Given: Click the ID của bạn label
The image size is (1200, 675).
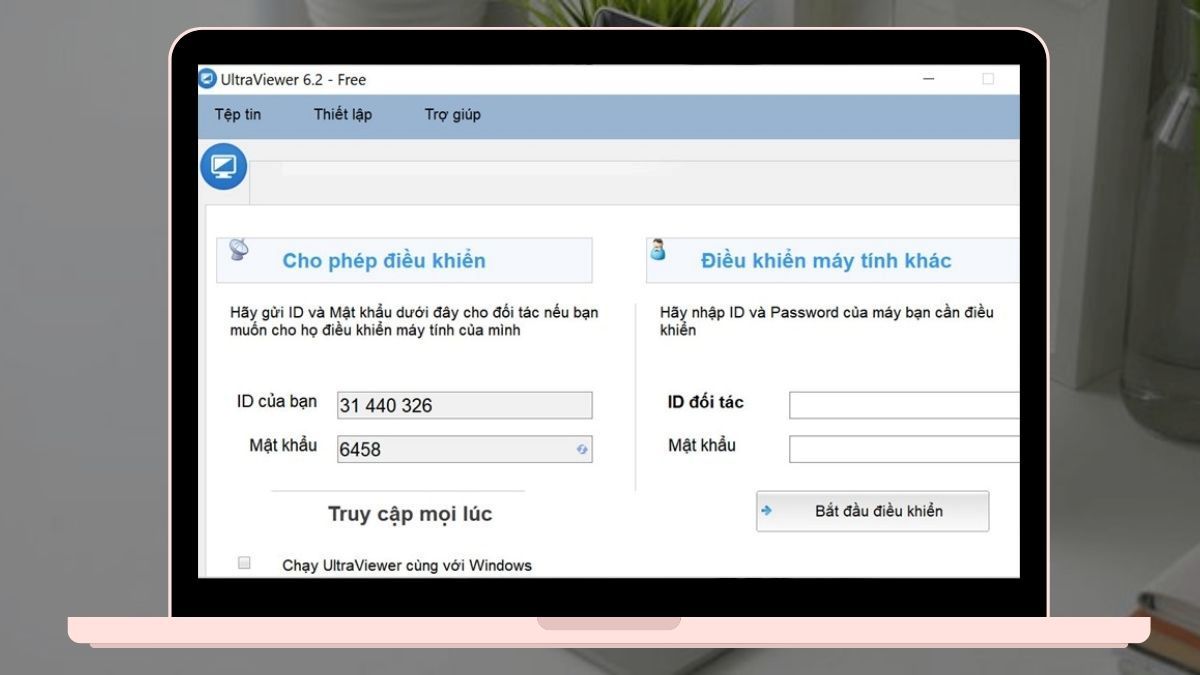Looking at the screenshot, I should coord(277,401).
